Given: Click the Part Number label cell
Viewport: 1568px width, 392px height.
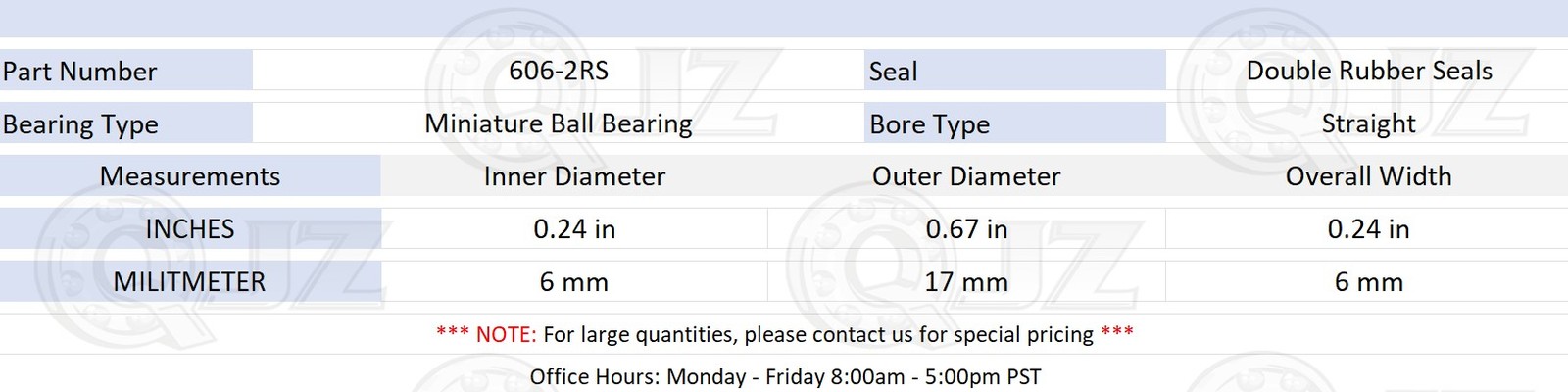Looking at the screenshot, I should (x=80, y=72).
